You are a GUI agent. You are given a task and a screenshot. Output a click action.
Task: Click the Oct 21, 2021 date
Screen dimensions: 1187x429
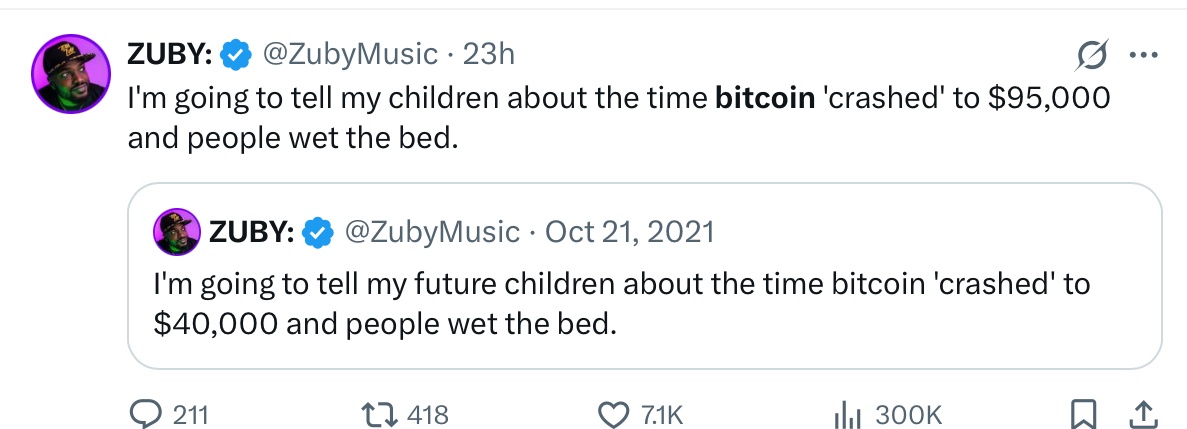tap(629, 232)
